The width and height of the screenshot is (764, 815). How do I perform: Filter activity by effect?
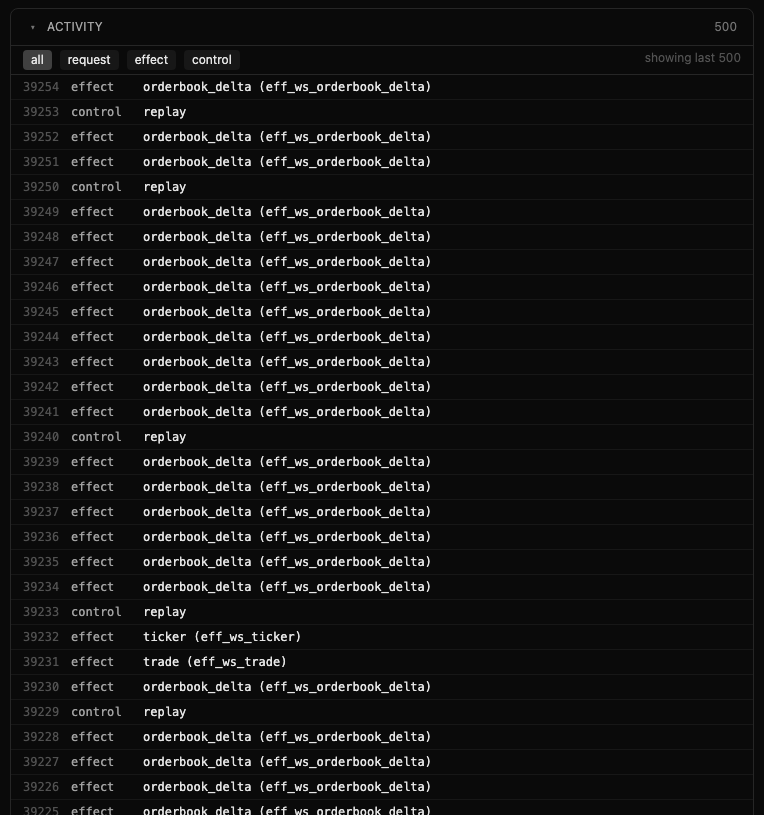[151, 60]
